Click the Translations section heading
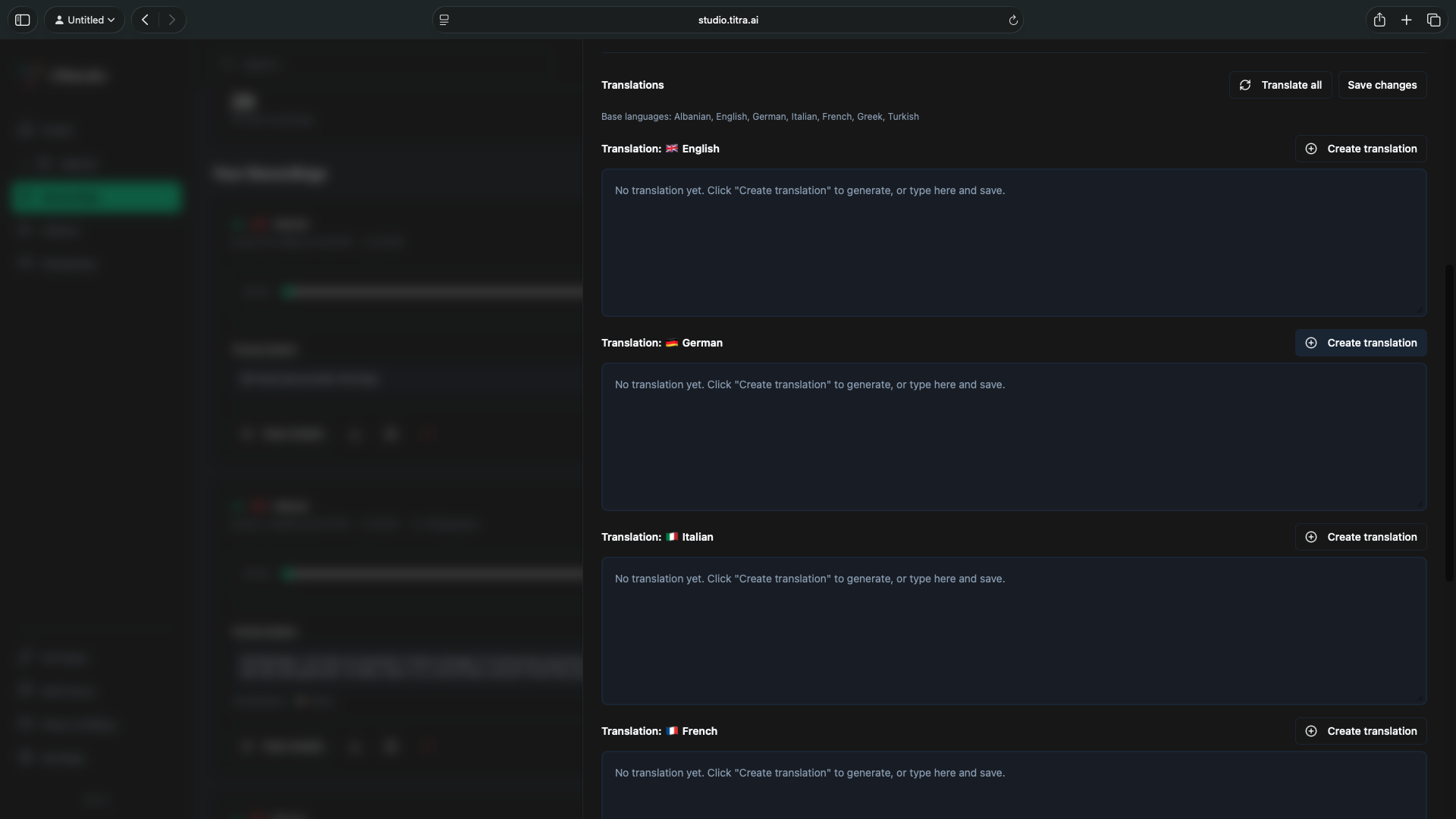Viewport: 1456px width, 819px height. pos(632,85)
